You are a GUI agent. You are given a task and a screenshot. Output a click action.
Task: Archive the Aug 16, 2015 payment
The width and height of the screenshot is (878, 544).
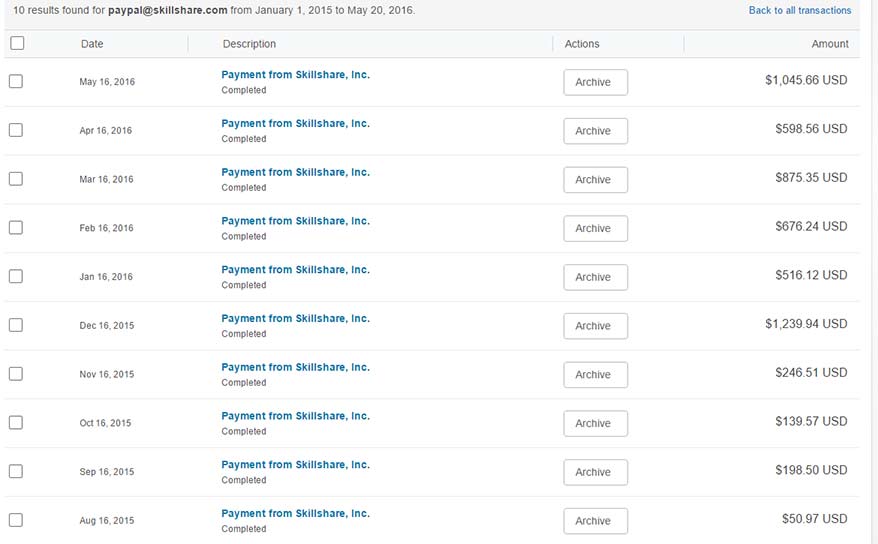(x=595, y=521)
